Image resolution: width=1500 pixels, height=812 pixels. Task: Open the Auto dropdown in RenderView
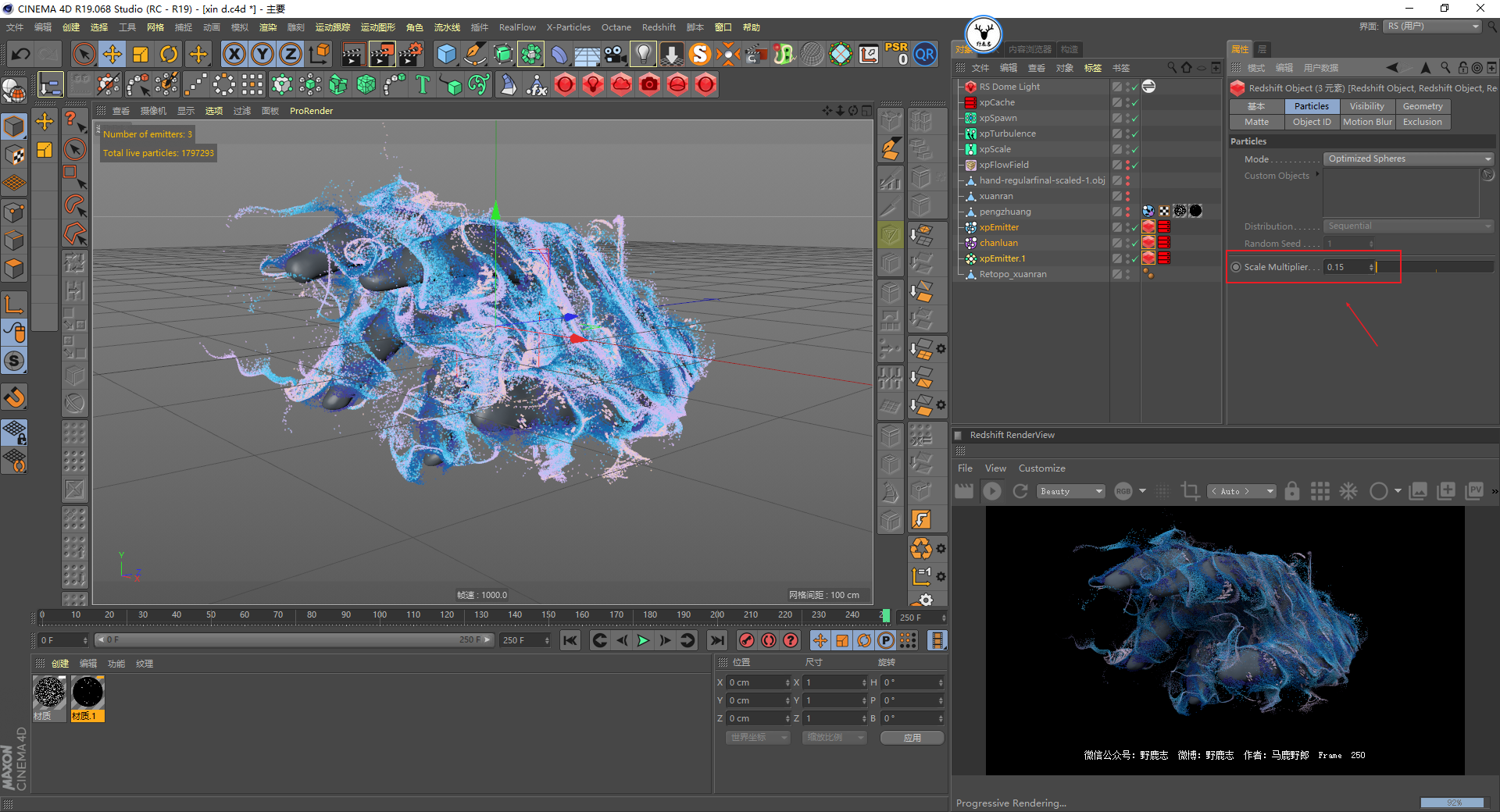[x=1241, y=491]
